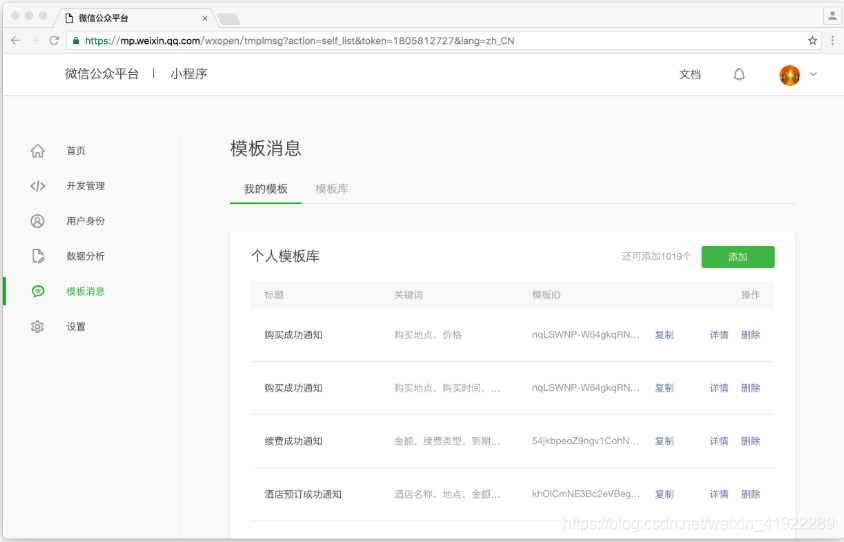Click the 酒店预订成功通知 title cell

point(303,494)
